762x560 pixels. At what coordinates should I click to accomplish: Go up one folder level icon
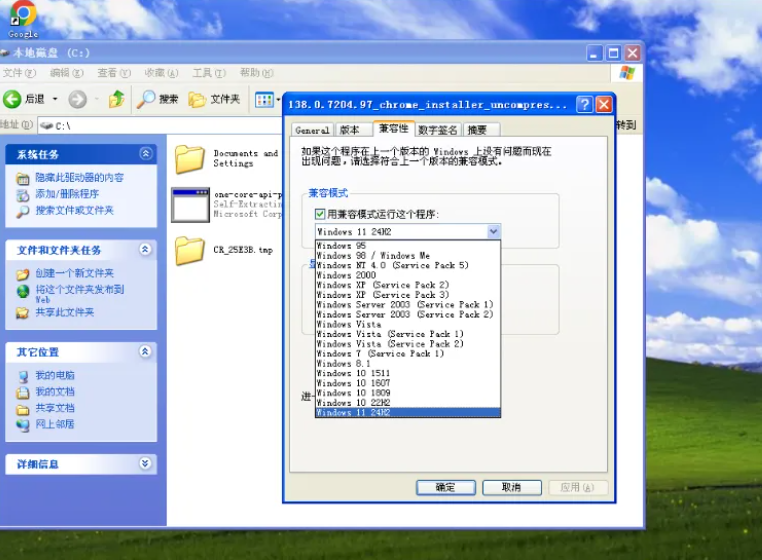pos(117,99)
